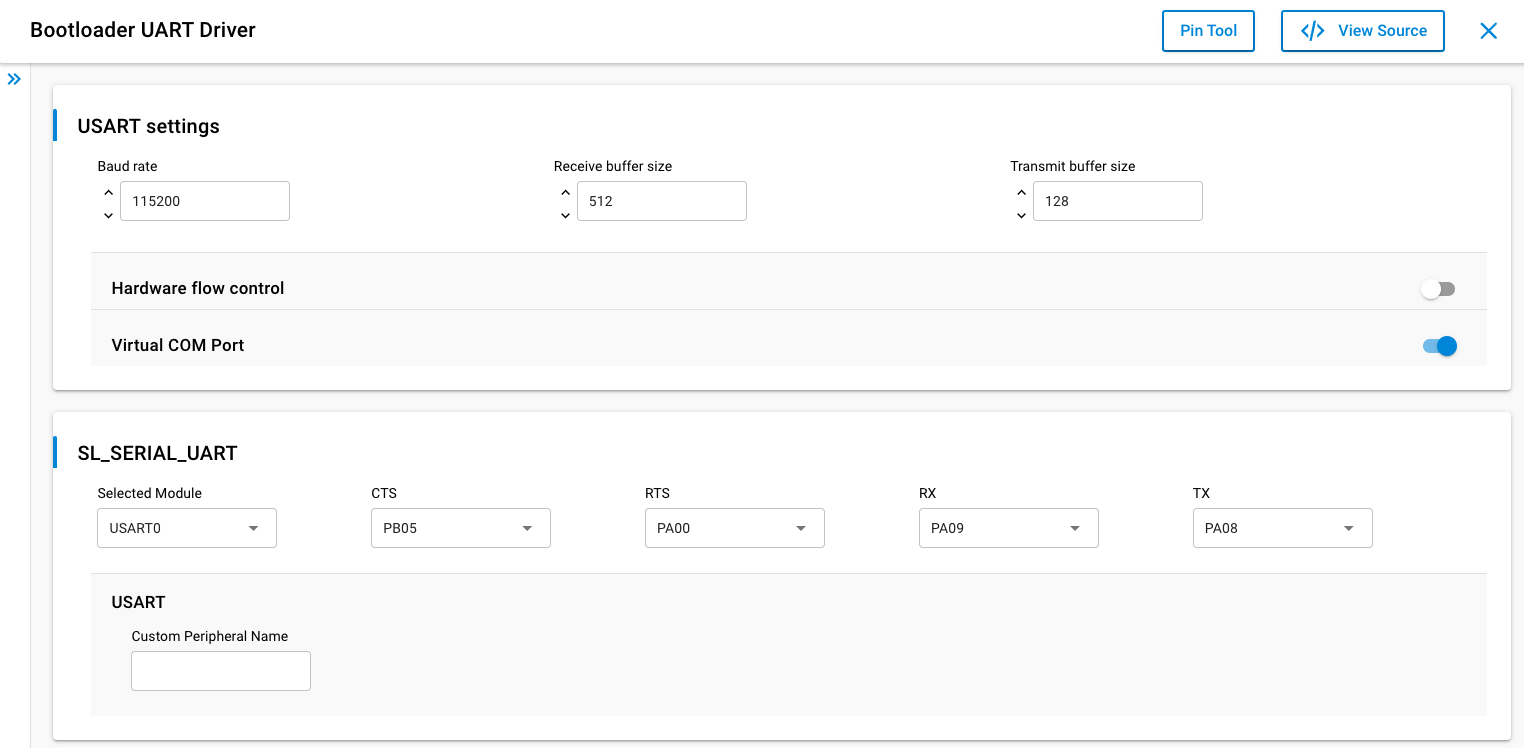The width and height of the screenshot is (1524, 748).
Task: Open the Pin Tool
Action: pos(1208,31)
